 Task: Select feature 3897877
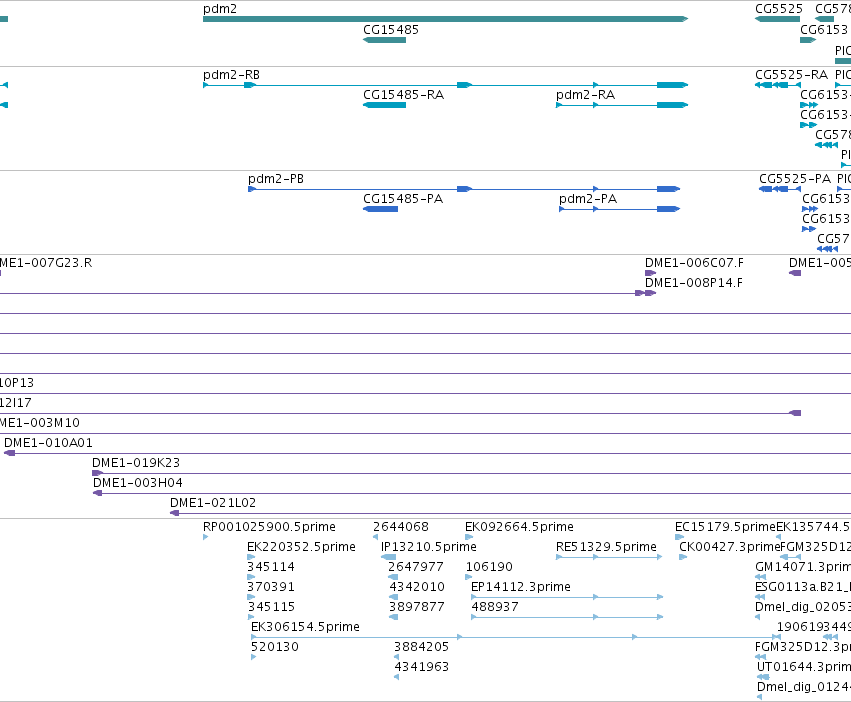pyautogui.click(x=417, y=607)
